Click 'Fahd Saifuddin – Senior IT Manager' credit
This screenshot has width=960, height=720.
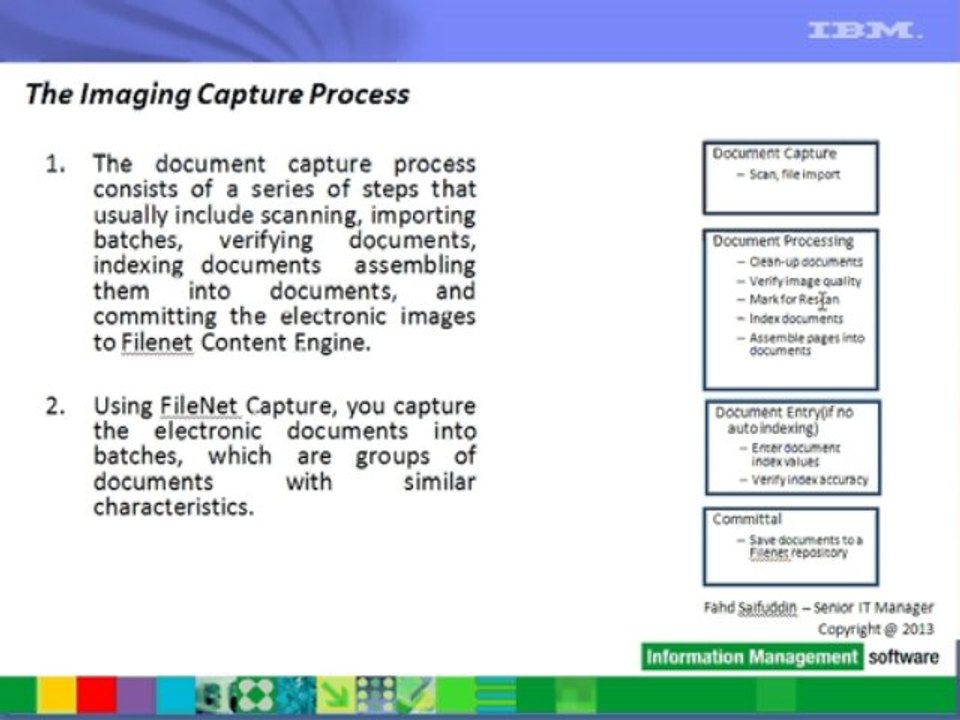(x=819, y=607)
